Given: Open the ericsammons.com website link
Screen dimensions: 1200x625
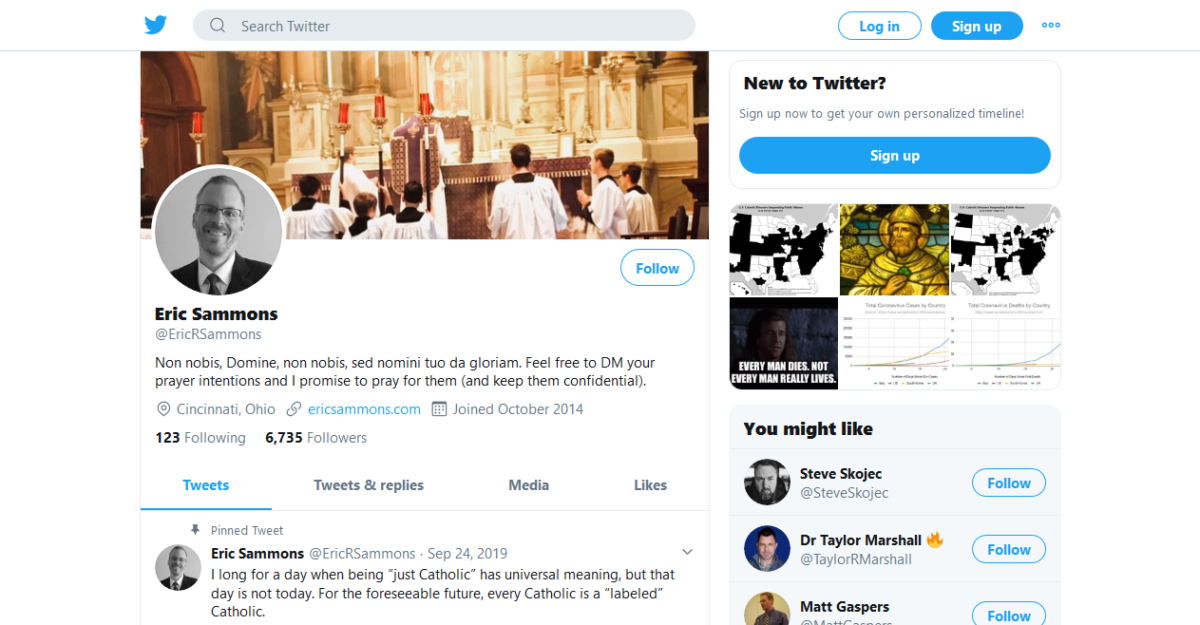Looking at the screenshot, I should point(364,409).
